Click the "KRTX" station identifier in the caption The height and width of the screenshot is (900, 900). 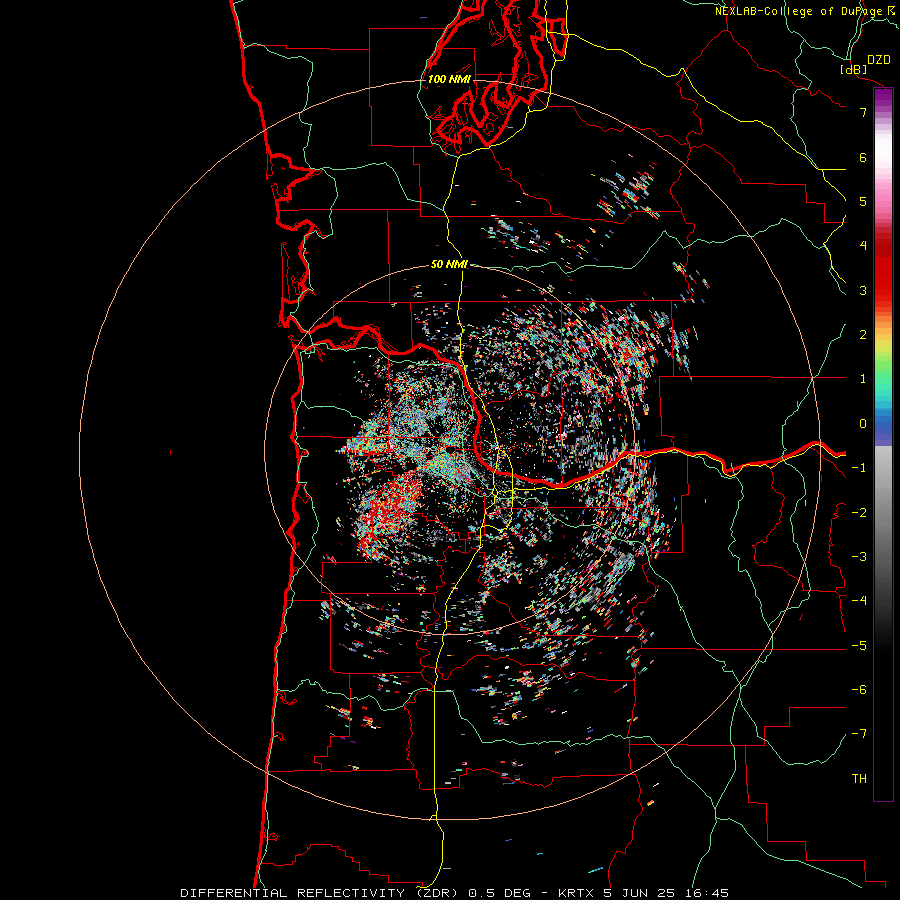[x=576, y=893]
